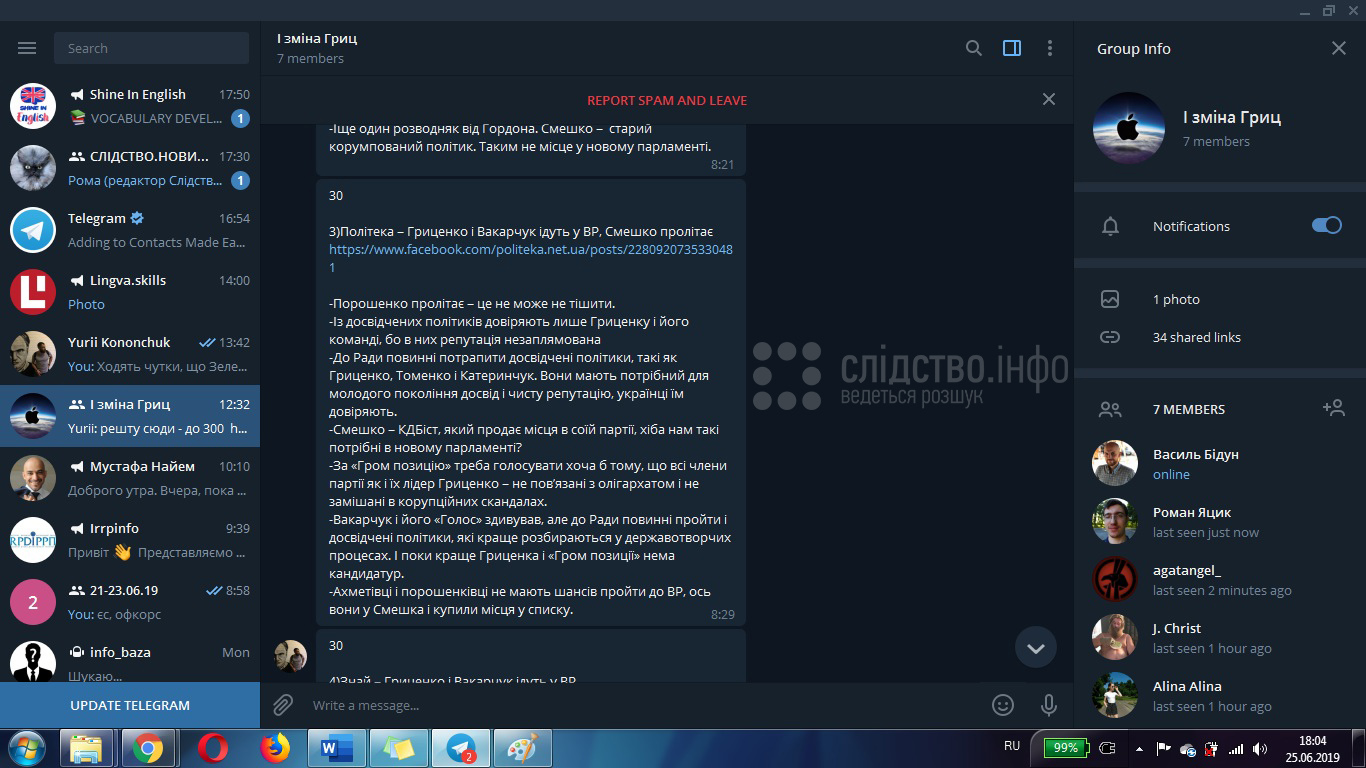
Task: Open the emoji picker smiley icon
Action: pyautogui.click(x=1003, y=705)
